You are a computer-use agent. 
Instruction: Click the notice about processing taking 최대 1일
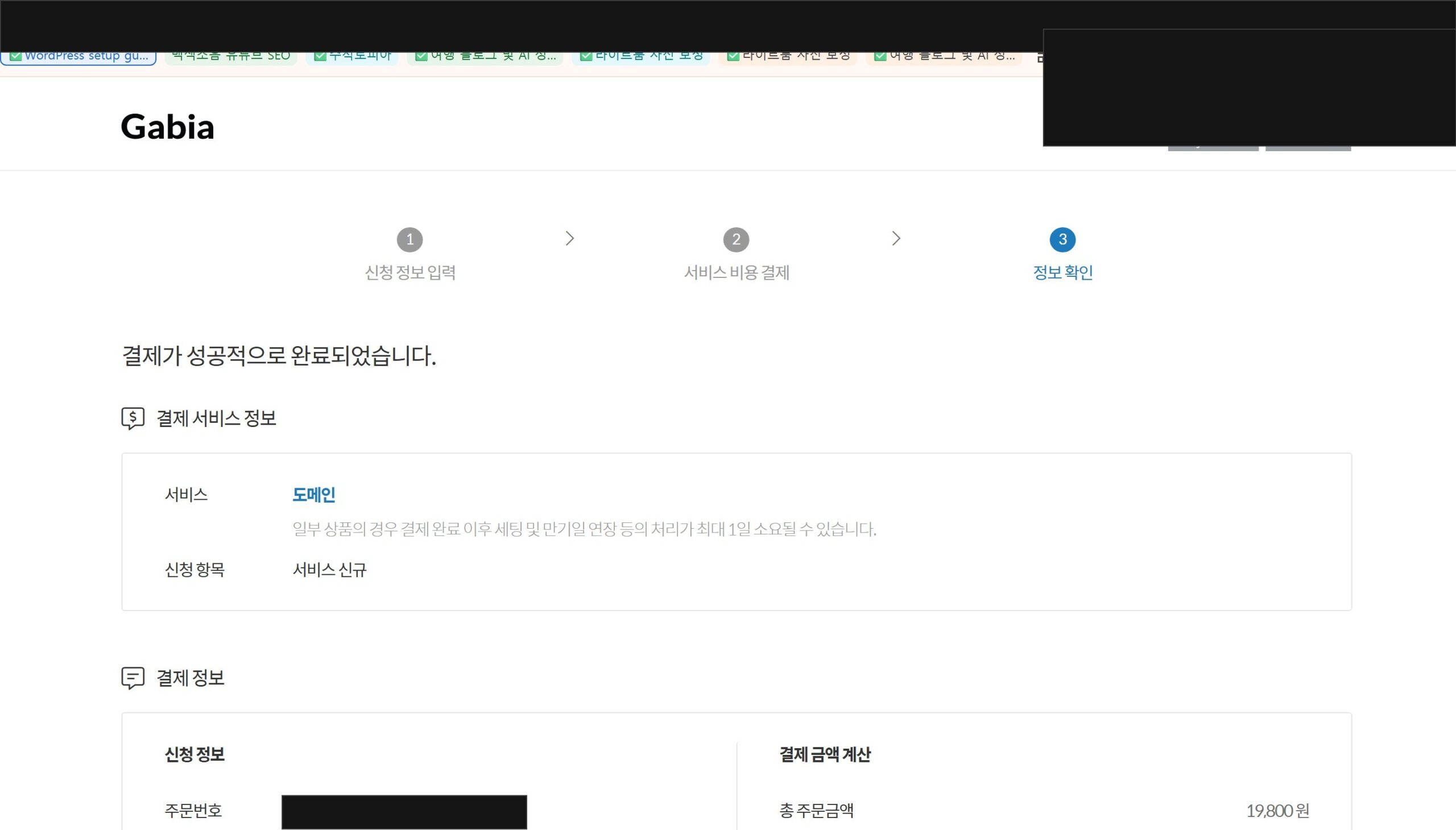(585, 529)
